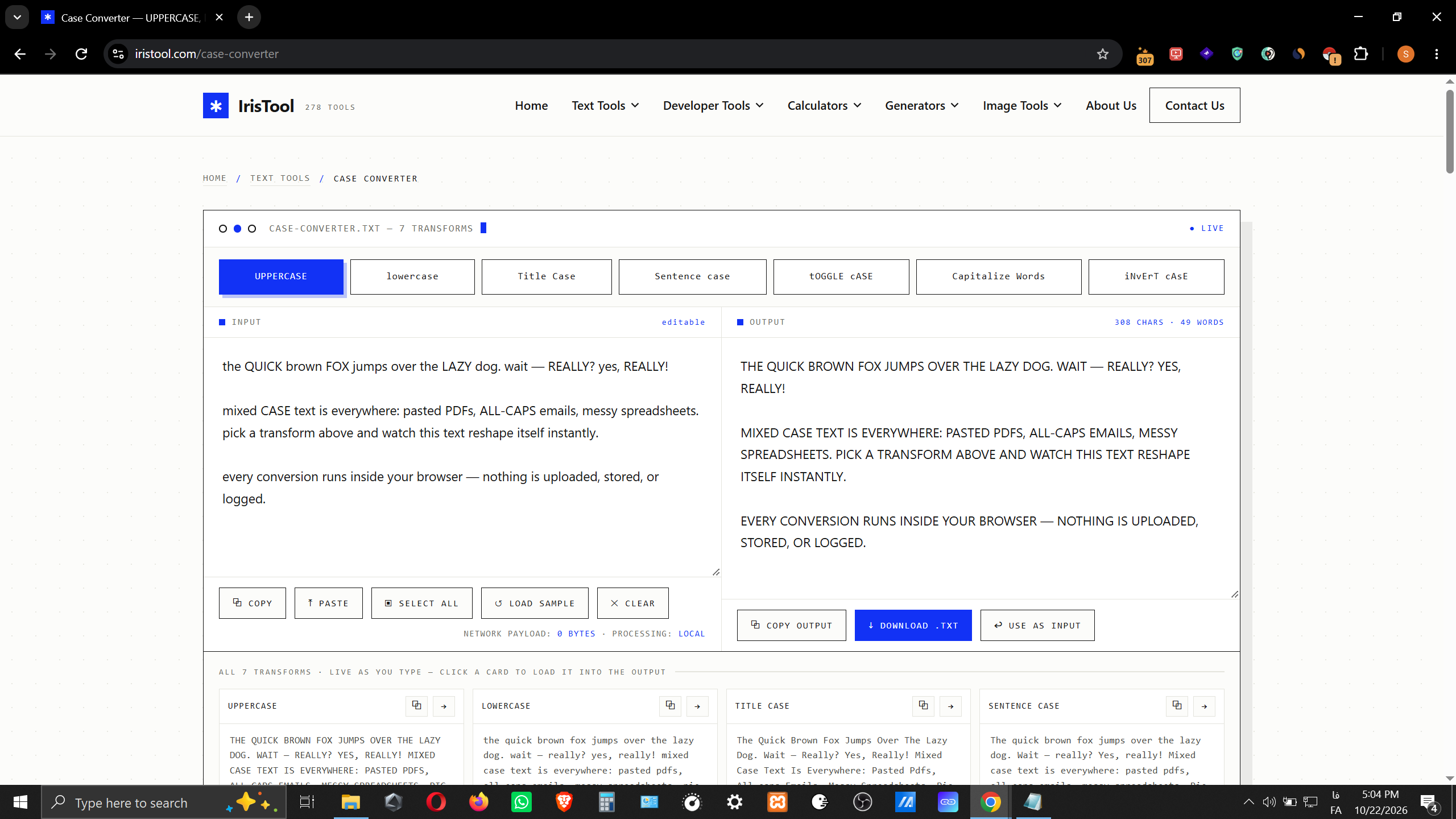This screenshot has width=1456, height=819.
Task: Click arrow icon on the SENTENCE CASE card
Action: (1204, 706)
